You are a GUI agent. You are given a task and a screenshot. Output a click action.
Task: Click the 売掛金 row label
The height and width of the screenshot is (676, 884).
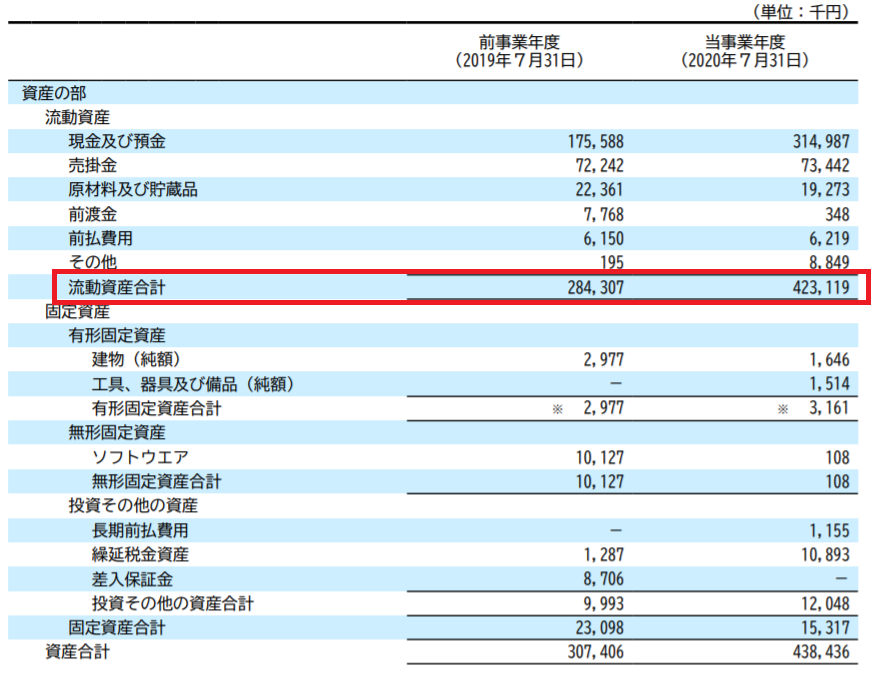tap(93, 165)
